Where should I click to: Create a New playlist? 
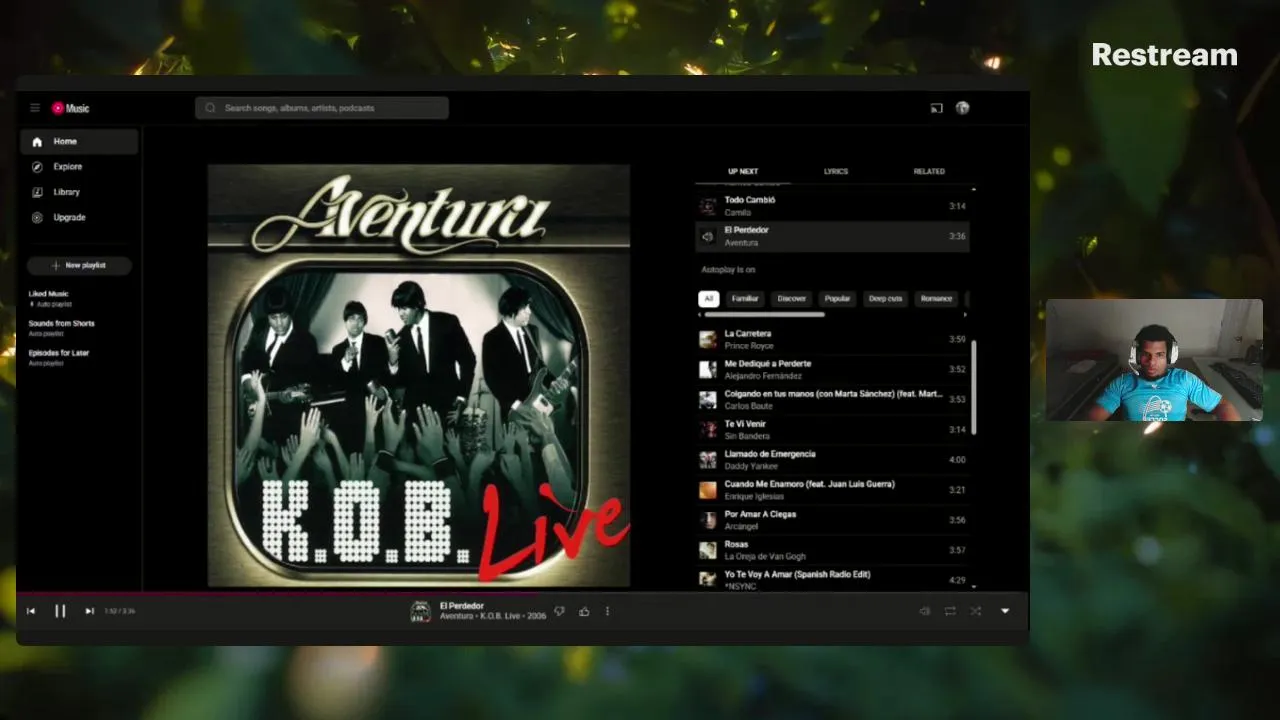click(79, 265)
